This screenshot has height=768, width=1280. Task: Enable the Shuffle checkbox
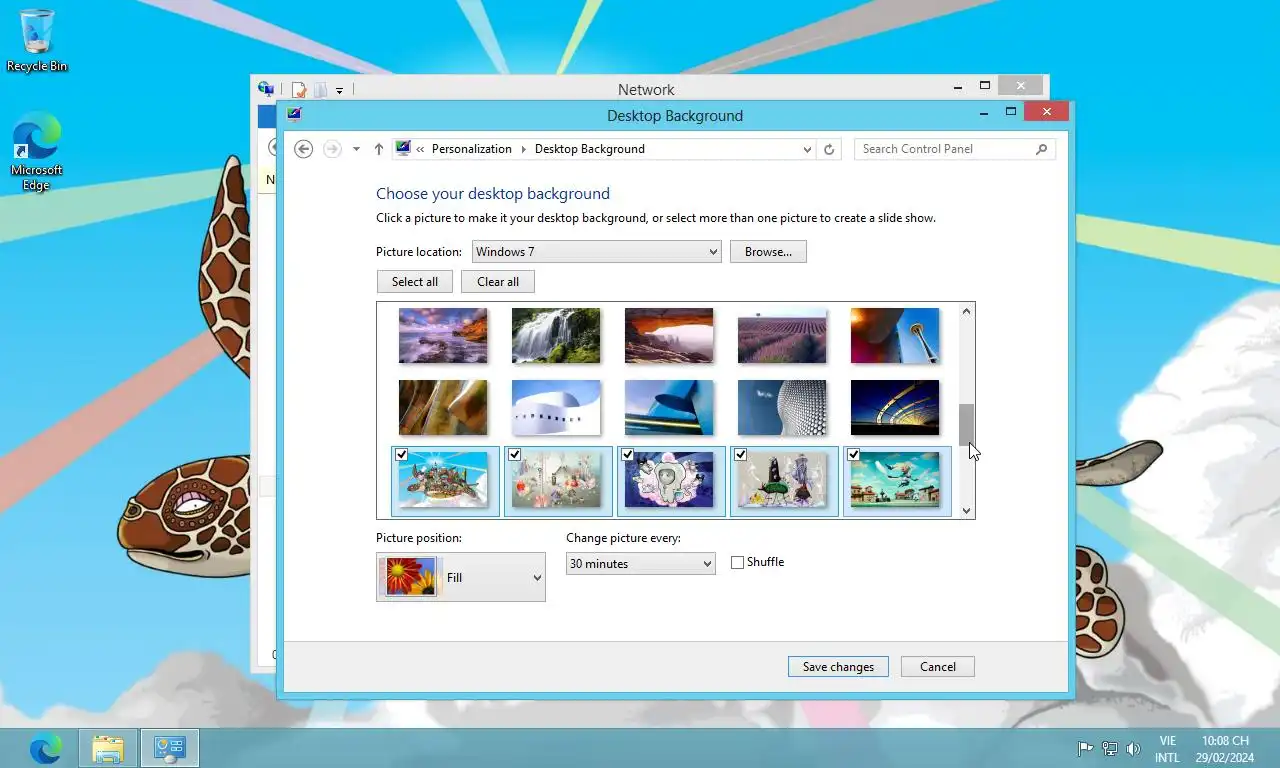(737, 563)
